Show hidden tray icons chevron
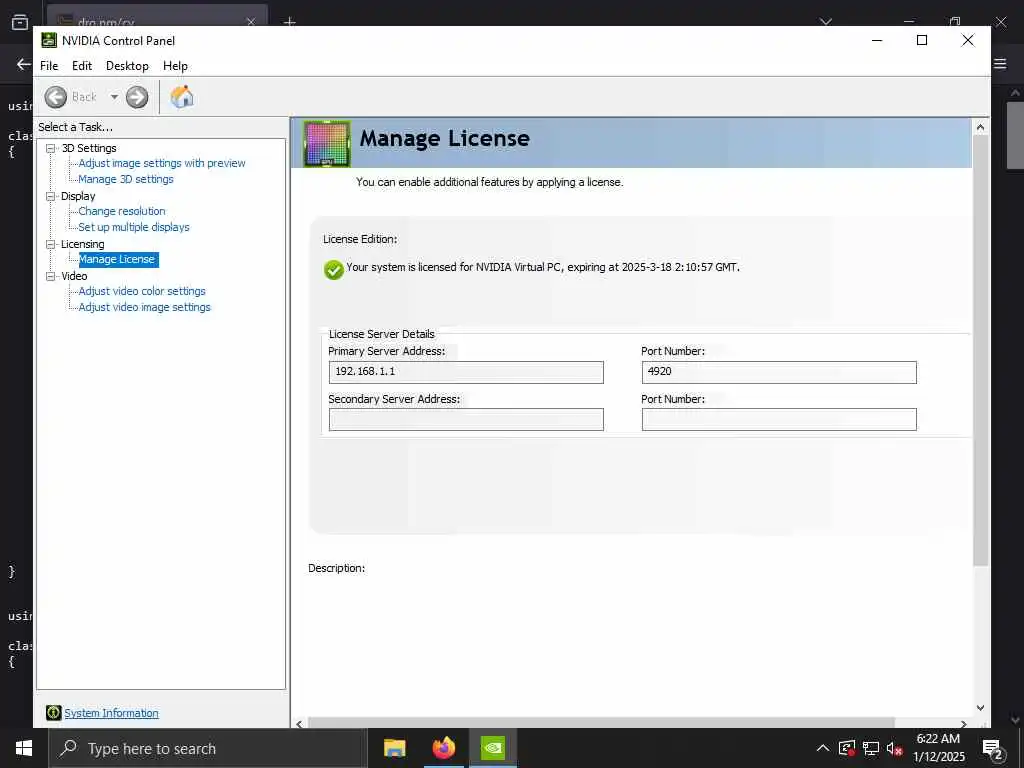The image size is (1024, 768). coord(823,748)
